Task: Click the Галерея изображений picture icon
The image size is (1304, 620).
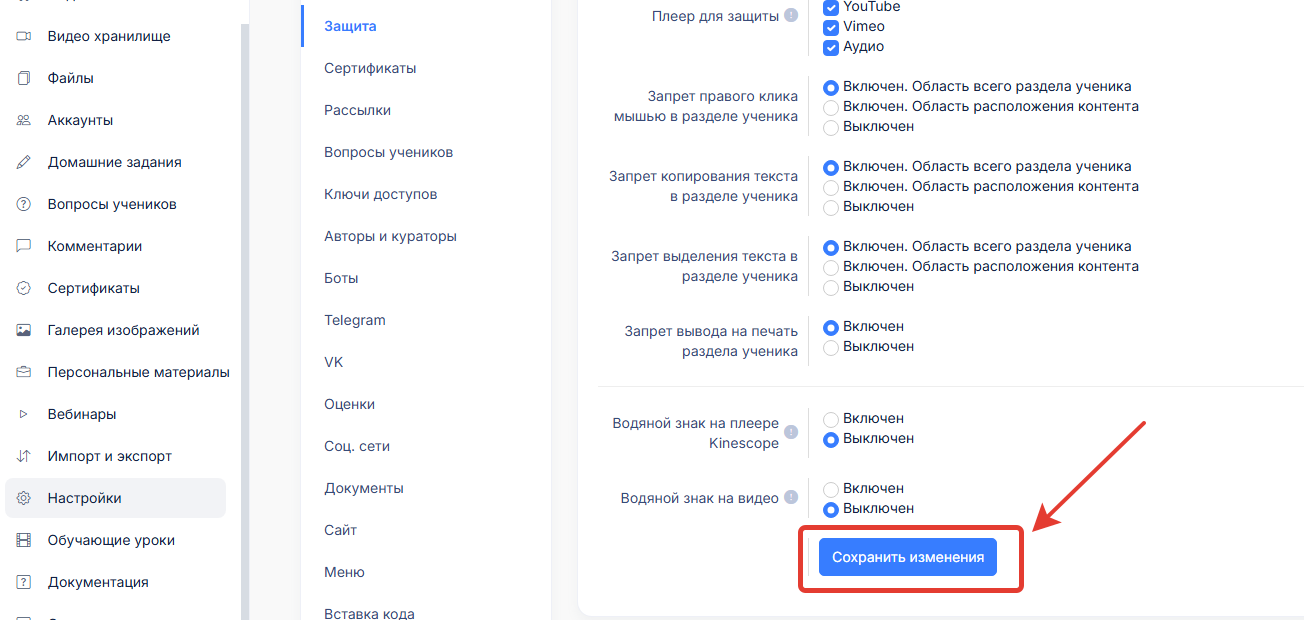Action: (x=24, y=330)
